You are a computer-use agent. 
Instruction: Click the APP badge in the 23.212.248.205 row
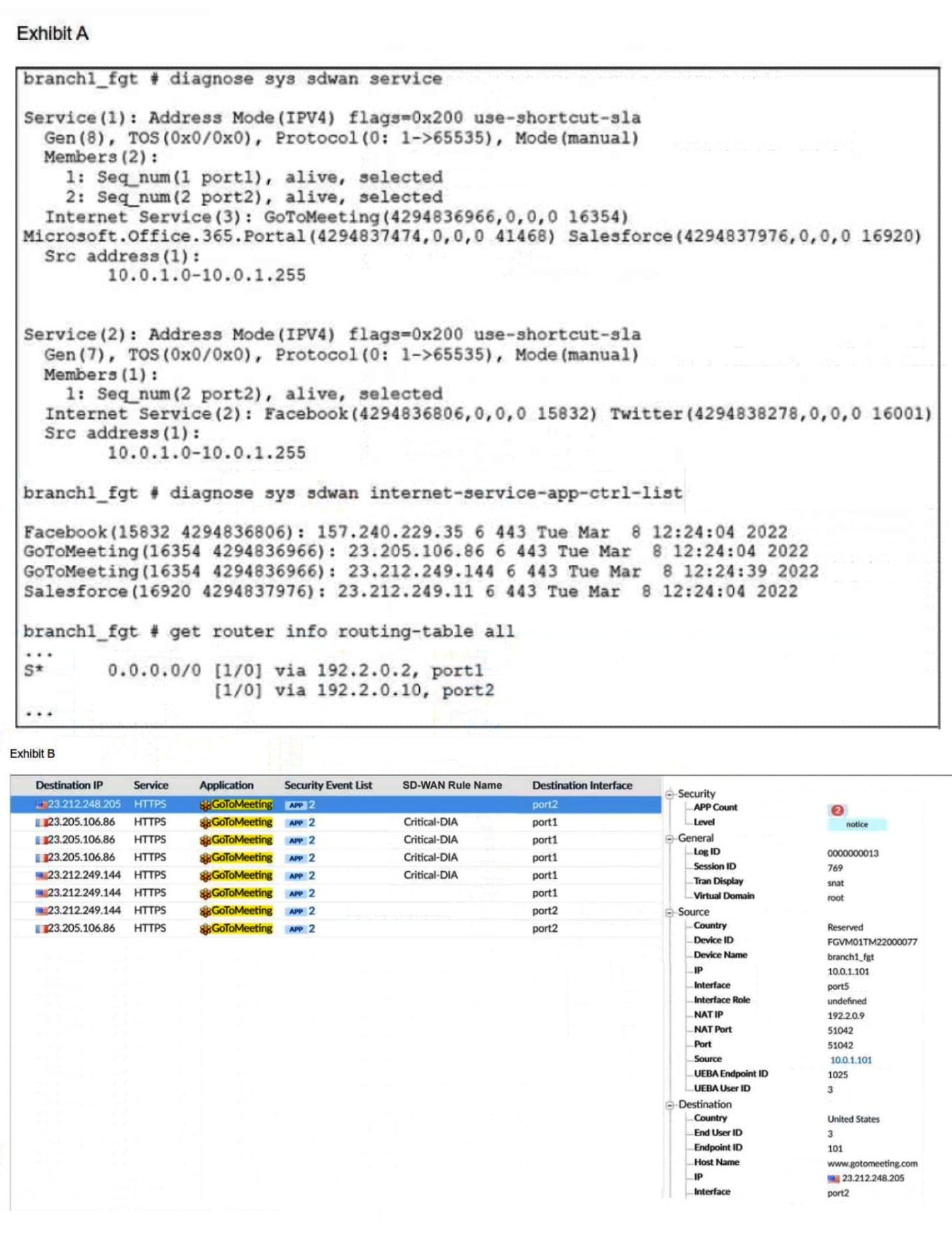pos(295,805)
